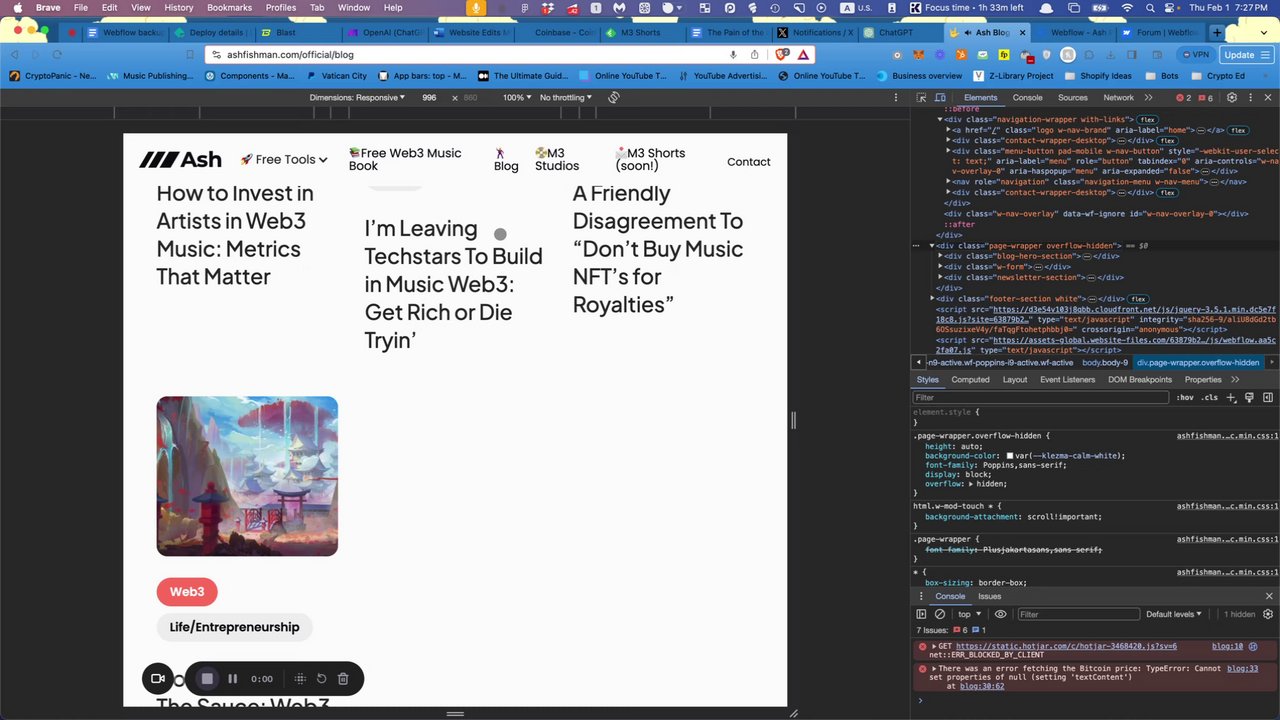
Task: Click the rotate screen icon in device toolbar
Action: coord(614,97)
